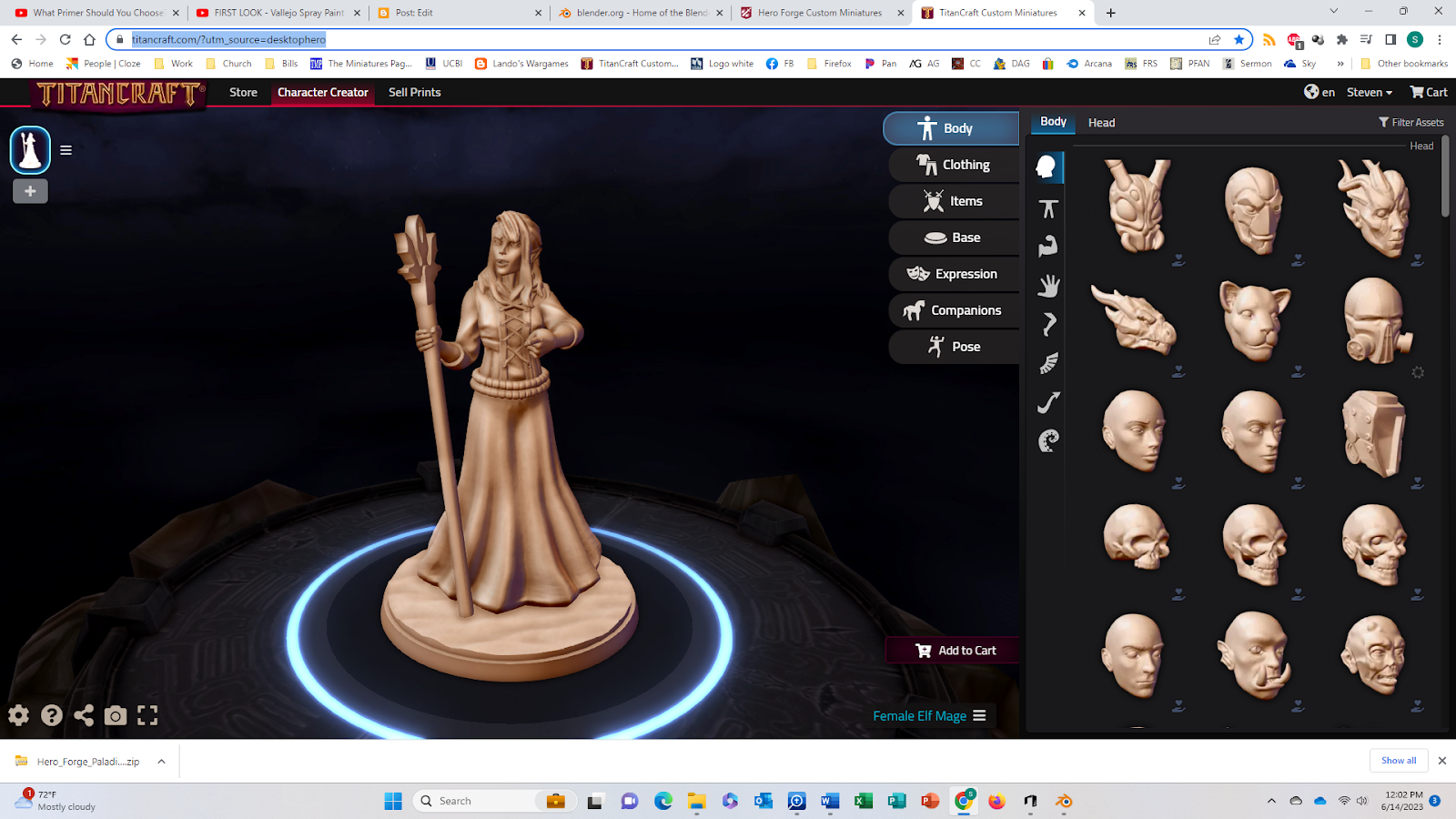Choose the first skull head asset

click(1136, 538)
